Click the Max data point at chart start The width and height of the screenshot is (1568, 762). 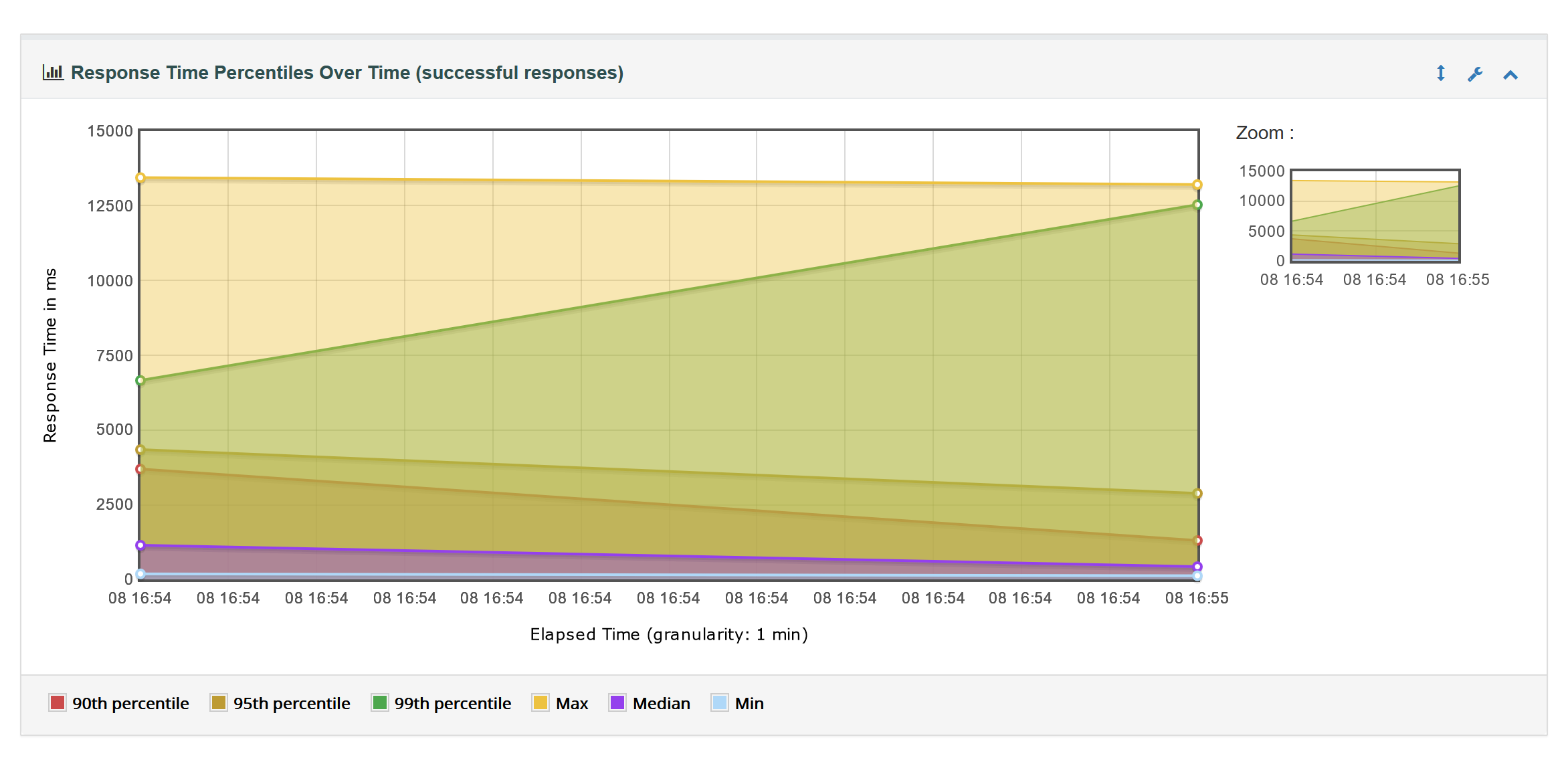tap(140, 178)
